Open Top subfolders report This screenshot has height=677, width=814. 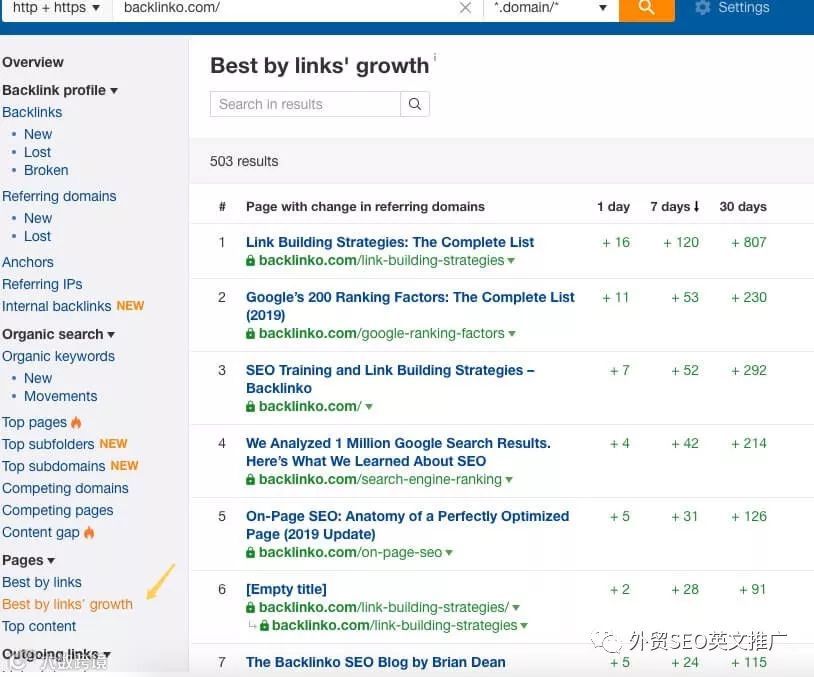(48, 444)
